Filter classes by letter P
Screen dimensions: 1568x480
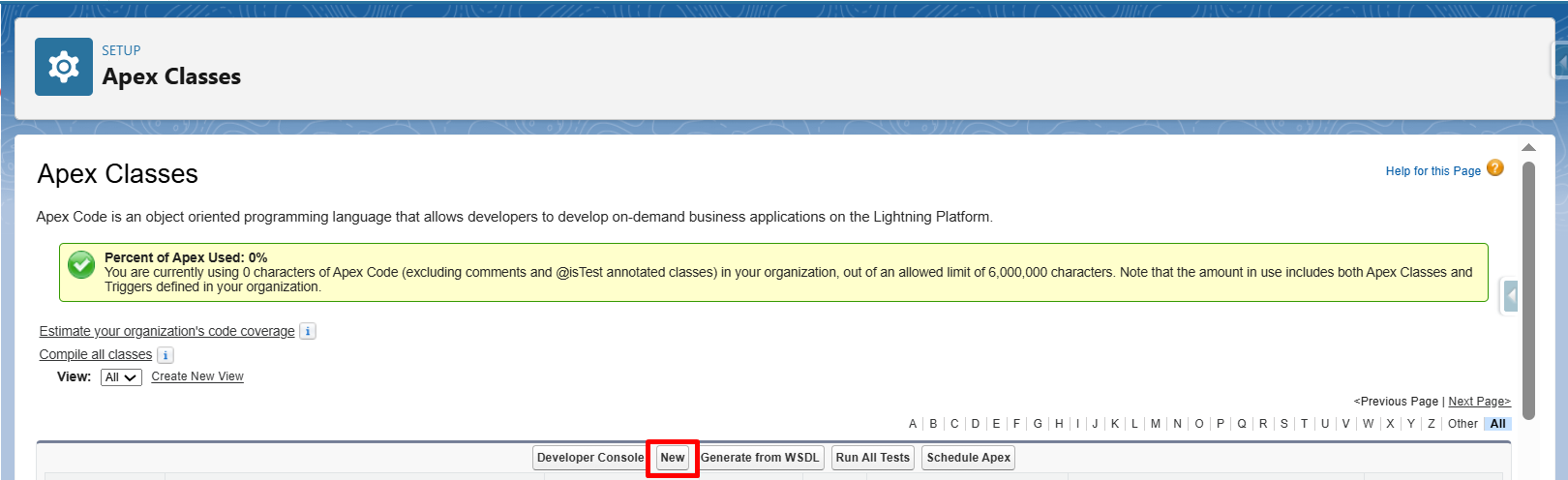click(1221, 424)
